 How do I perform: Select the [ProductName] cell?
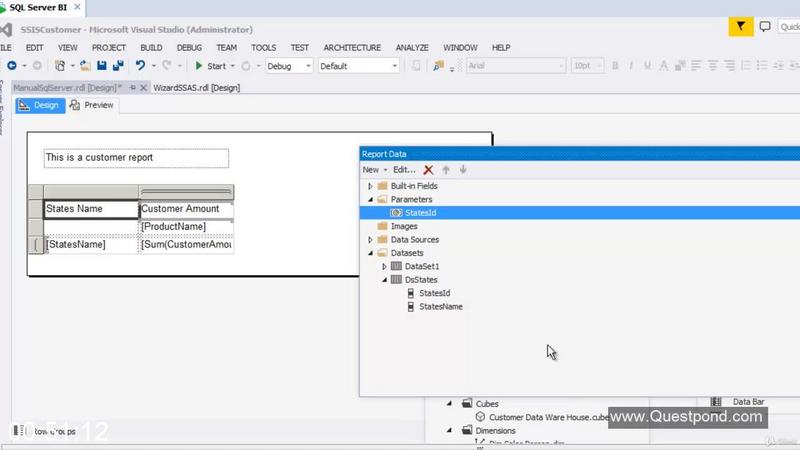[186, 227]
